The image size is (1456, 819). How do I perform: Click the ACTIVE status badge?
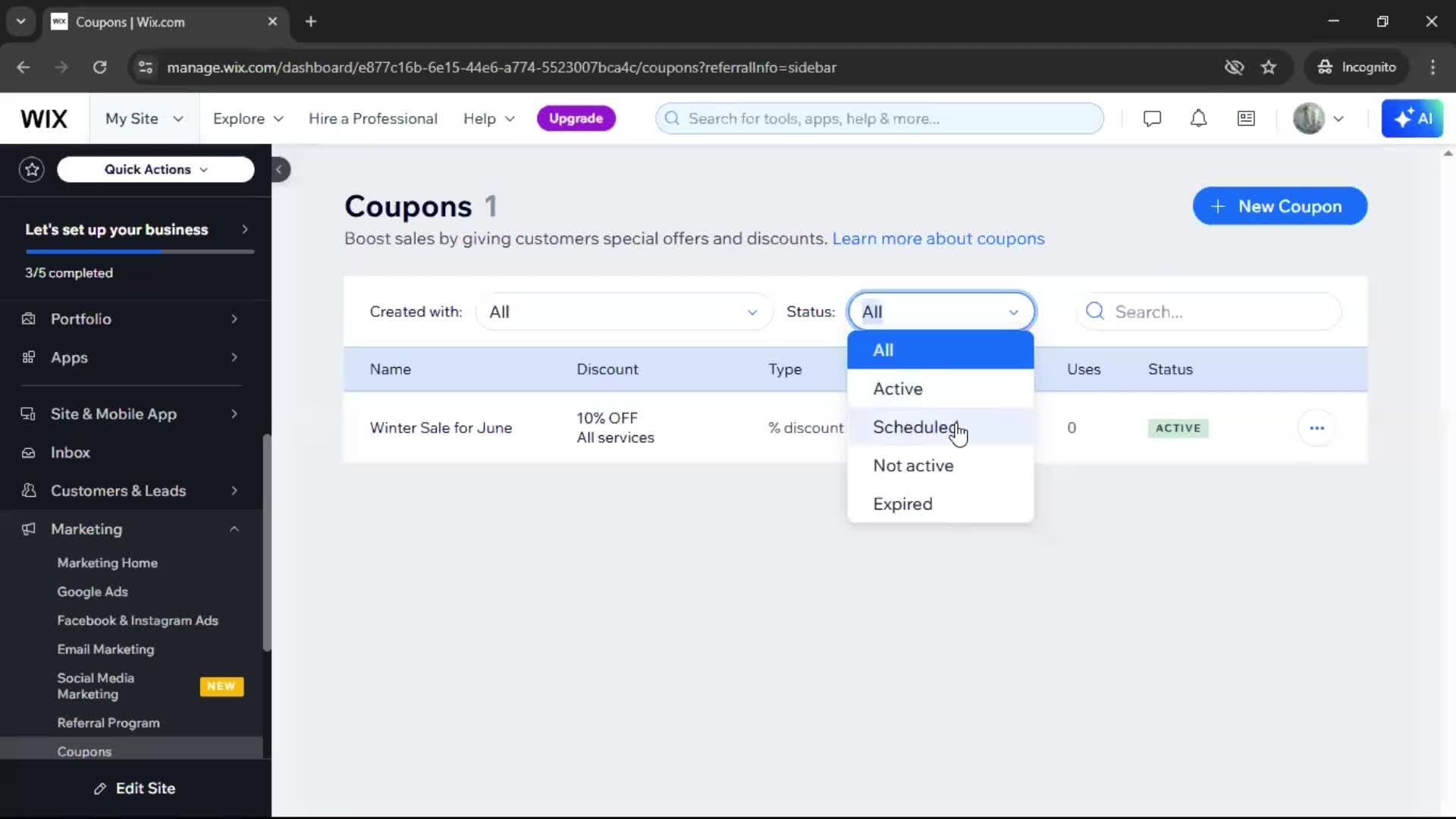(x=1178, y=428)
